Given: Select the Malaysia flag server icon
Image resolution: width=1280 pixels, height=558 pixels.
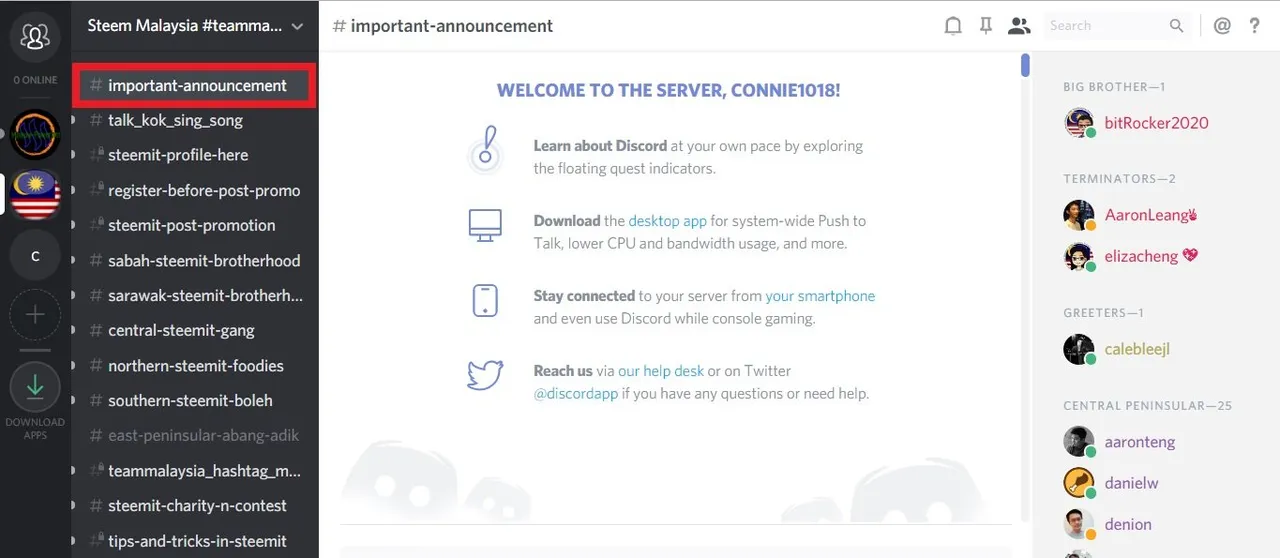Looking at the screenshot, I should coord(35,194).
